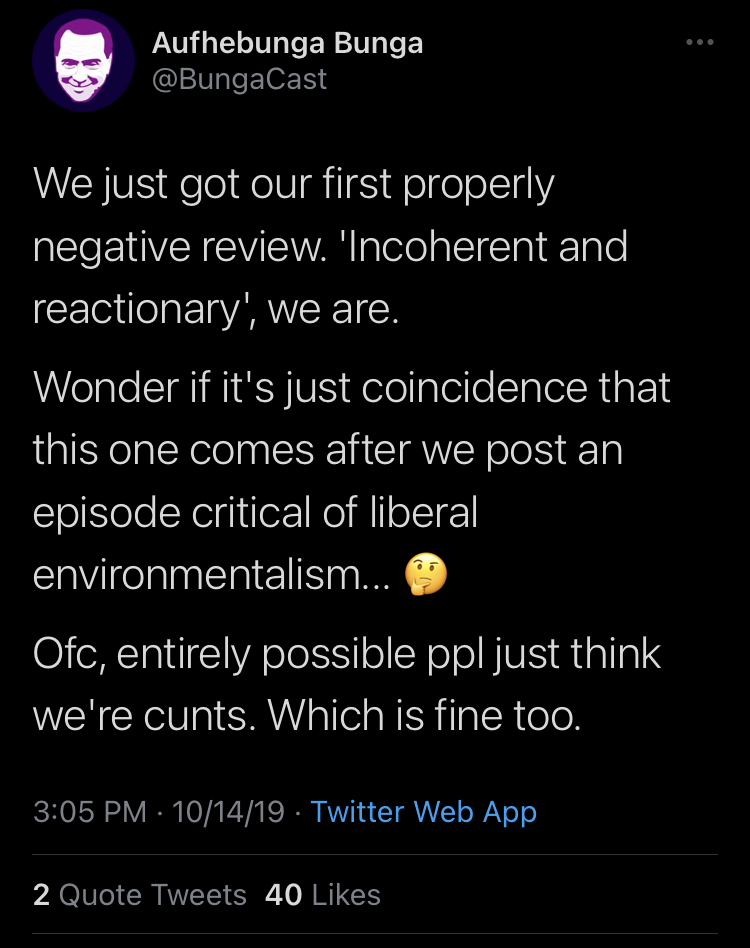The height and width of the screenshot is (948, 750).
Task: Click the line starting 'Wonder if it's just coincidence'
Action: click(x=352, y=387)
